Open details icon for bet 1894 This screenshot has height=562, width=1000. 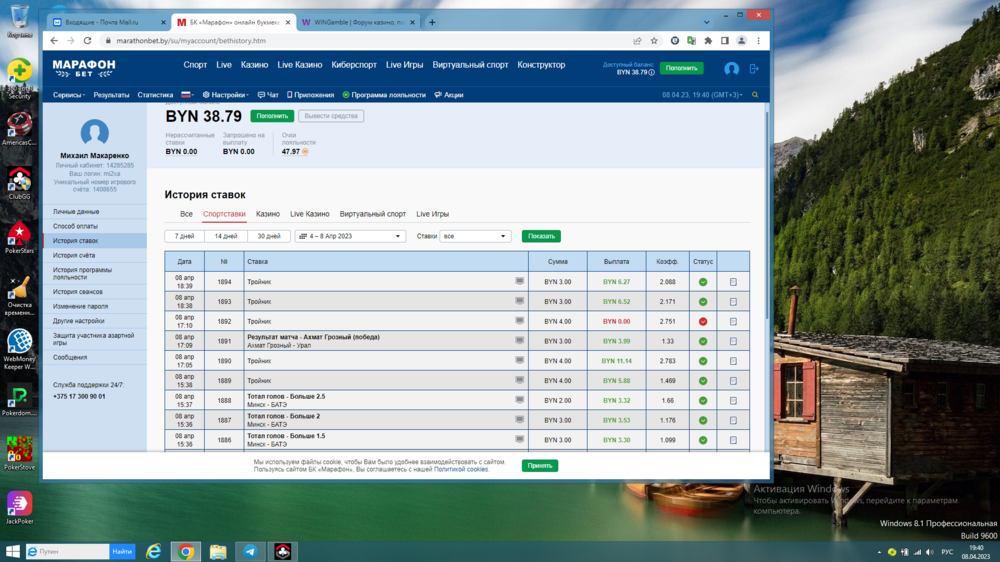pyautogui.click(x=733, y=282)
